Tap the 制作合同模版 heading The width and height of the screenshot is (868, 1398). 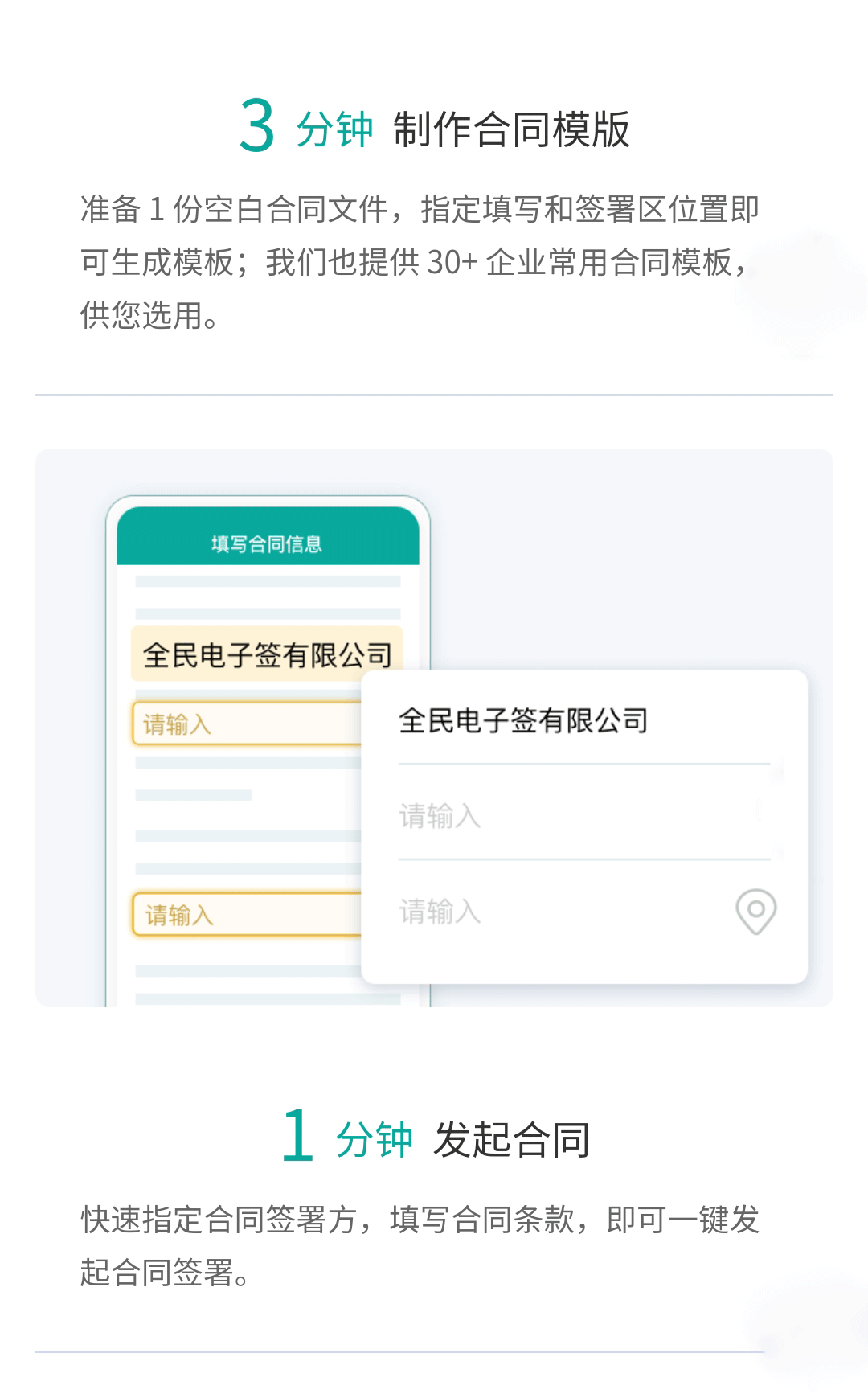coord(511,129)
